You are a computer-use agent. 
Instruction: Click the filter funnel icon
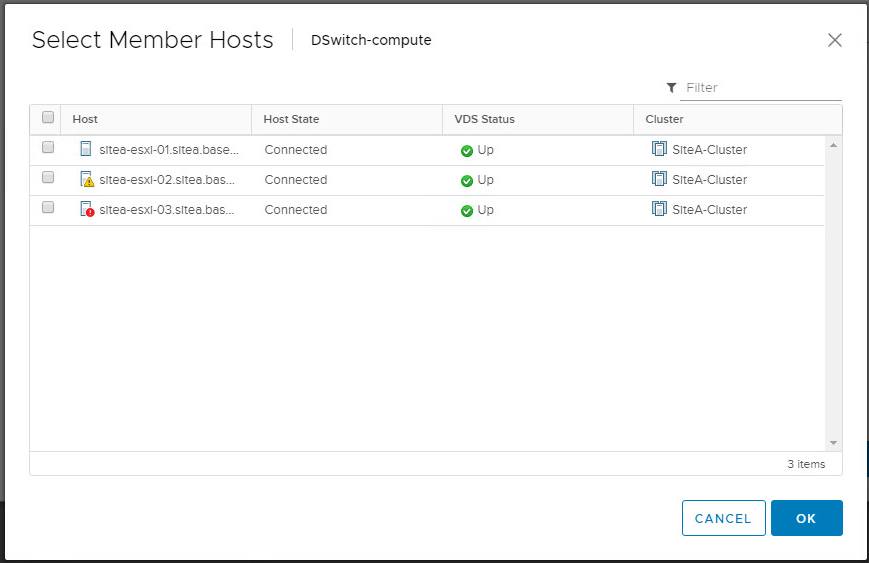pos(671,88)
